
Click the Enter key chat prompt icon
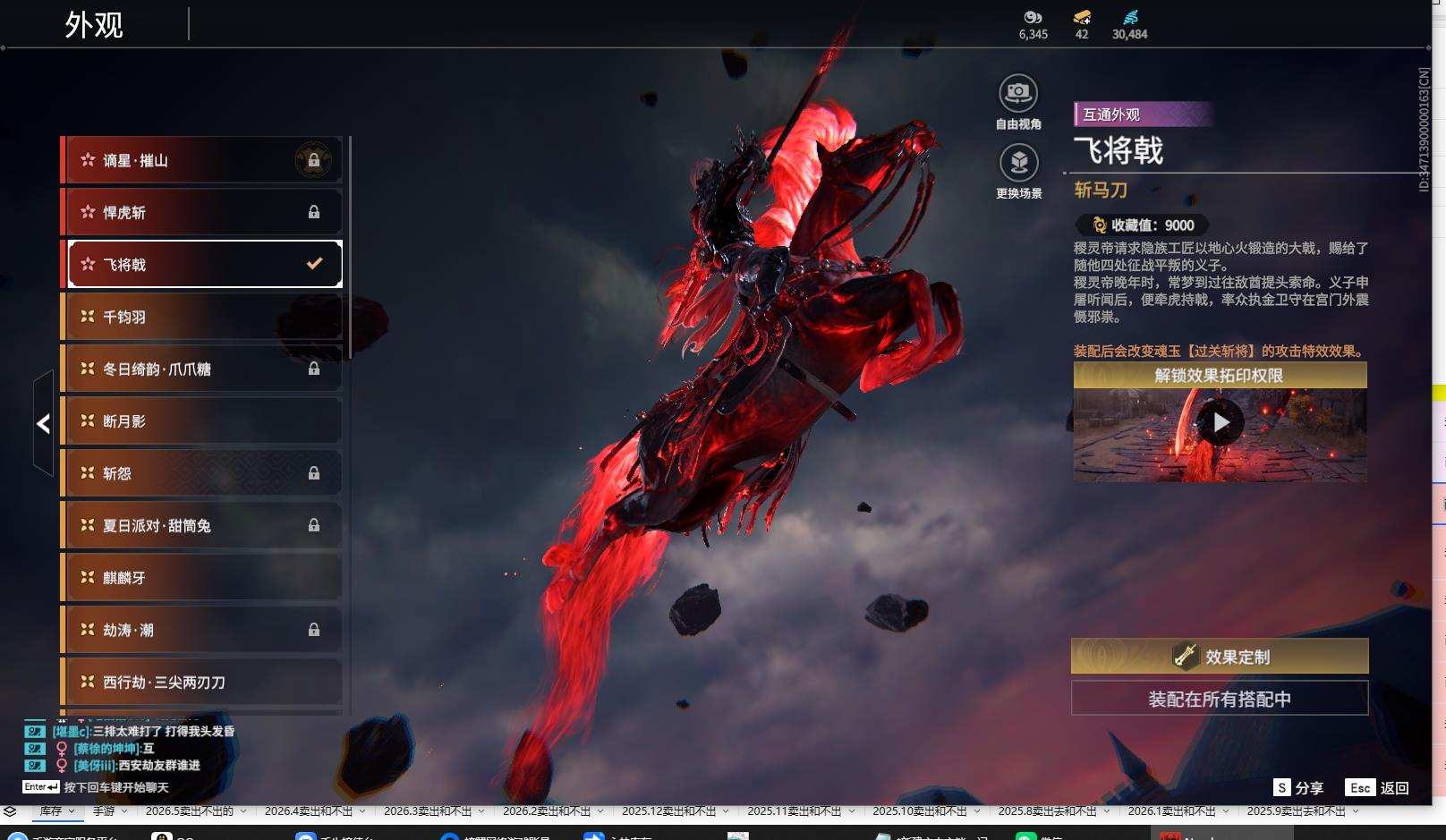pos(41,787)
